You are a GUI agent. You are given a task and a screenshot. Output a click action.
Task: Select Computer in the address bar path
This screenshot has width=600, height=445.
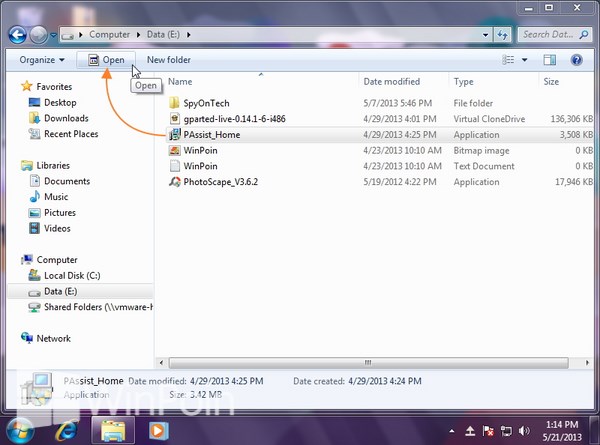pos(109,34)
